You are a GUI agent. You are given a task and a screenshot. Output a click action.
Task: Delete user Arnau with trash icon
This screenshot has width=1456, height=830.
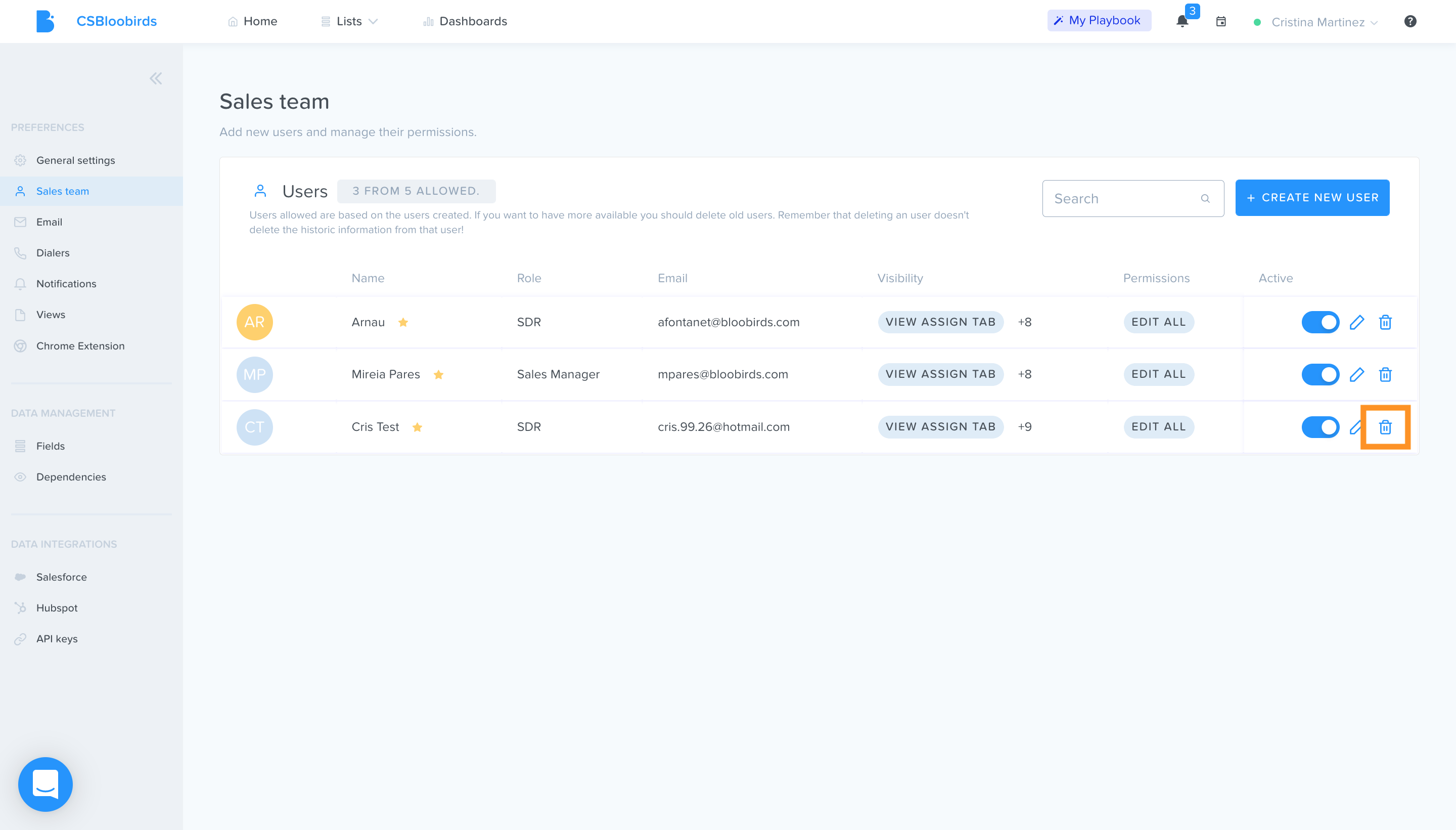1385,322
